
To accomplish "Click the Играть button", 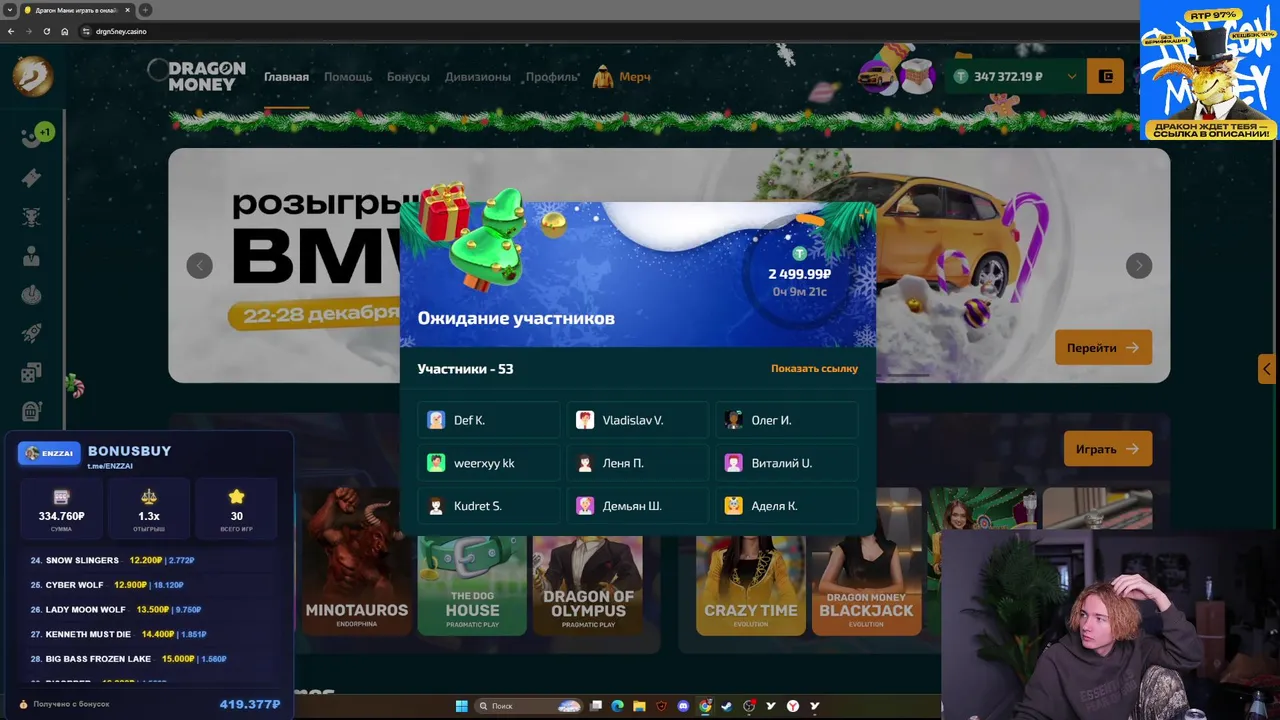I will [1107, 449].
